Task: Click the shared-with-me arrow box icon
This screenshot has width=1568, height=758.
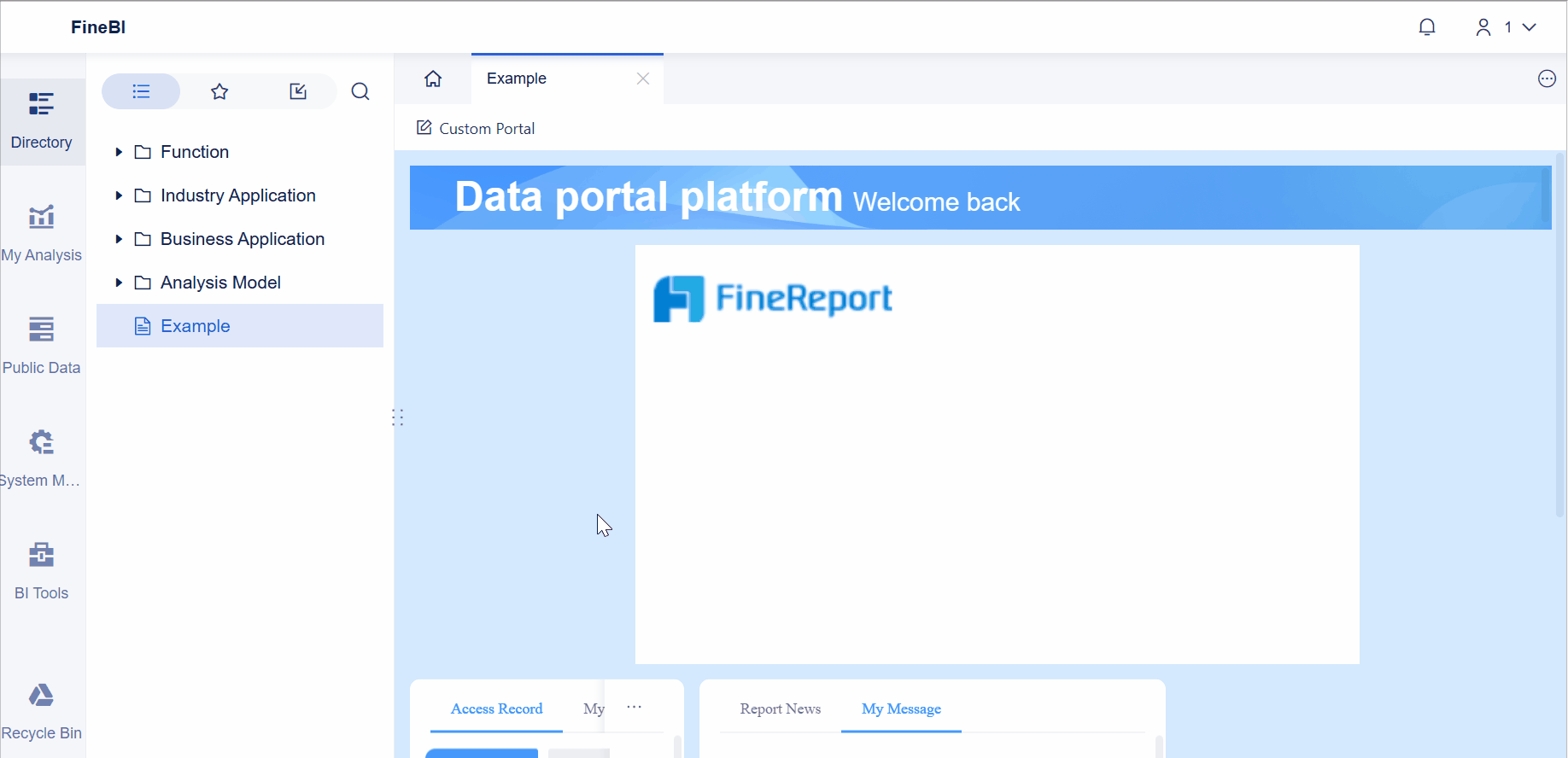Action: 298,91
